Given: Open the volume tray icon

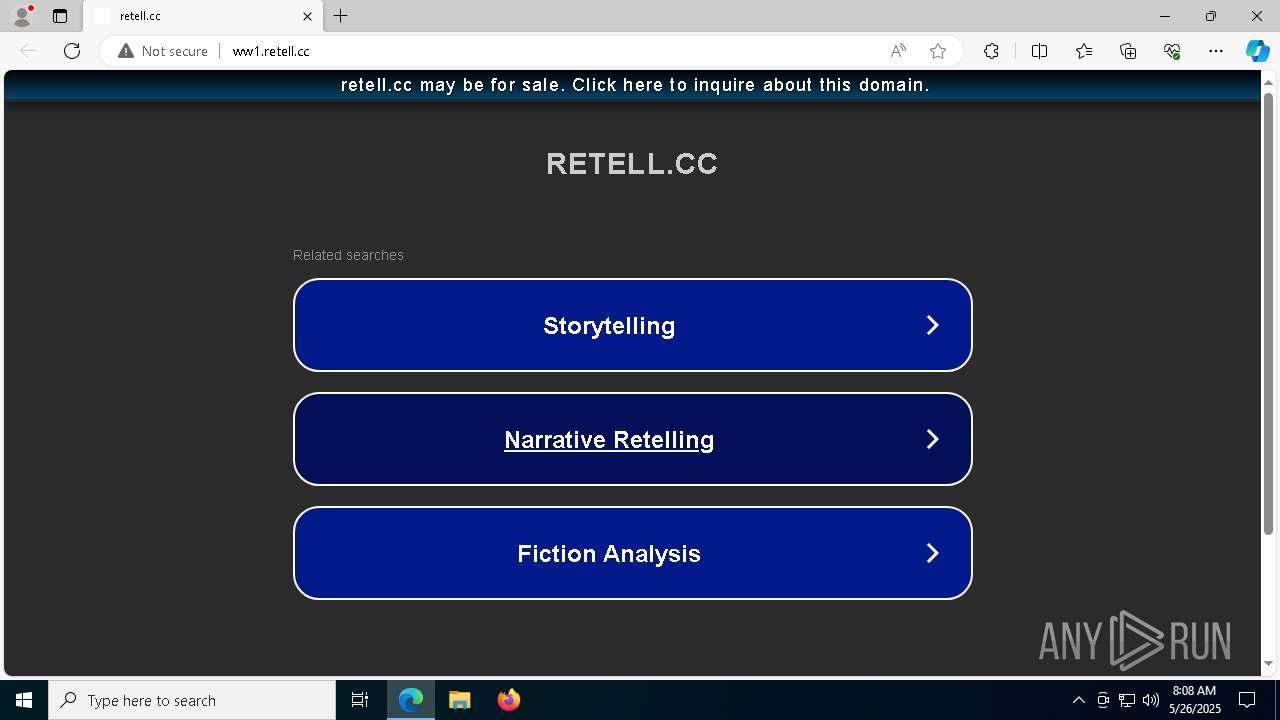Looking at the screenshot, I should click(x=1151, y=700).
